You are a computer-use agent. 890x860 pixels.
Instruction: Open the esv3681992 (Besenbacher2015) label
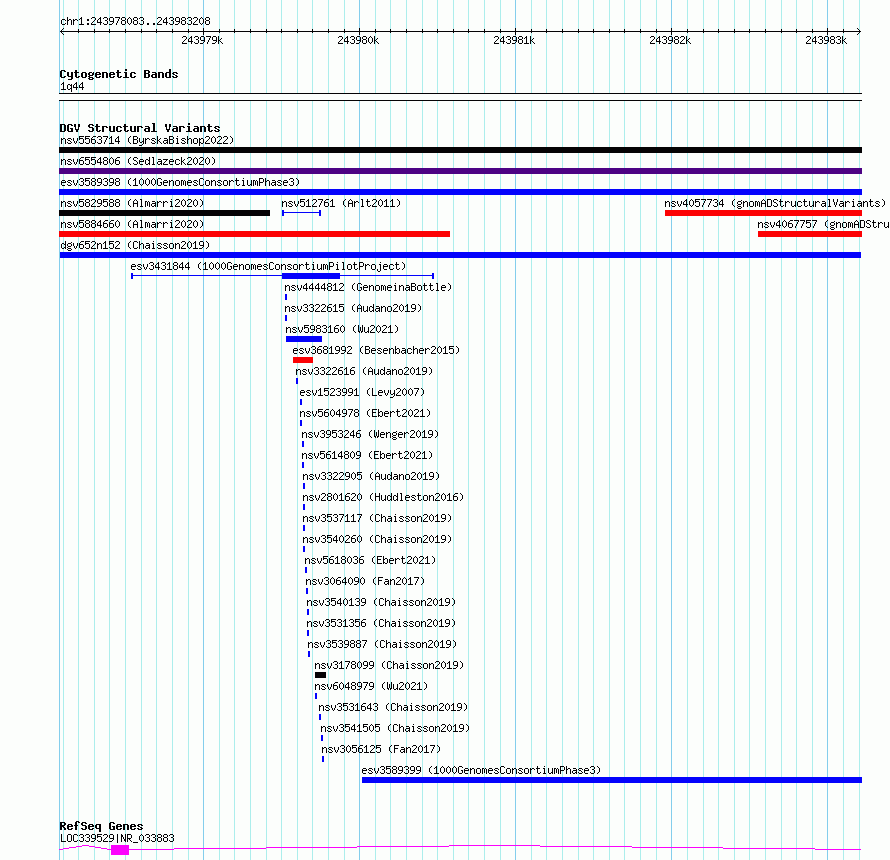376,350
